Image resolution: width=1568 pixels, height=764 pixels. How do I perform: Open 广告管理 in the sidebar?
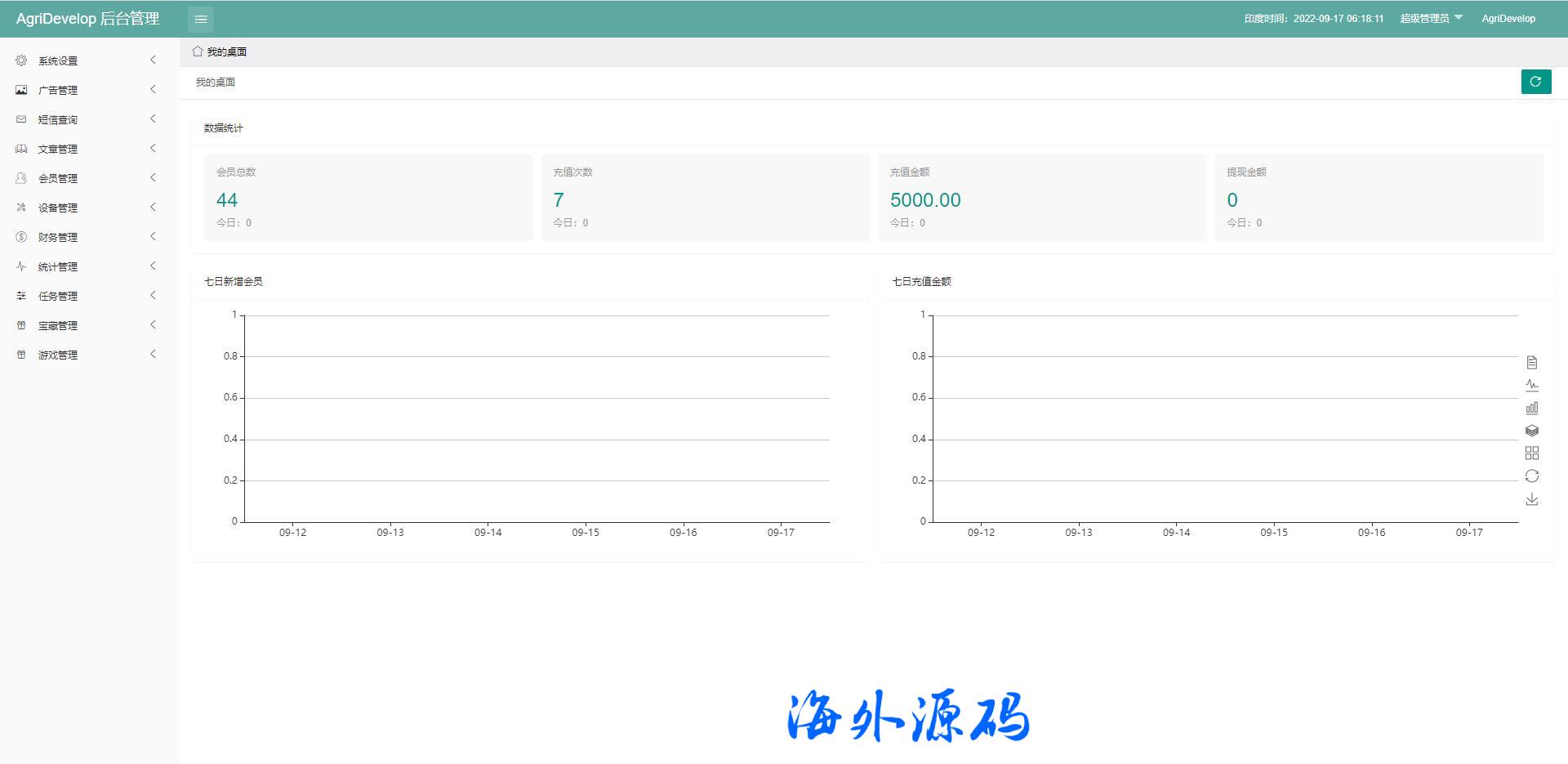(58, 90)
